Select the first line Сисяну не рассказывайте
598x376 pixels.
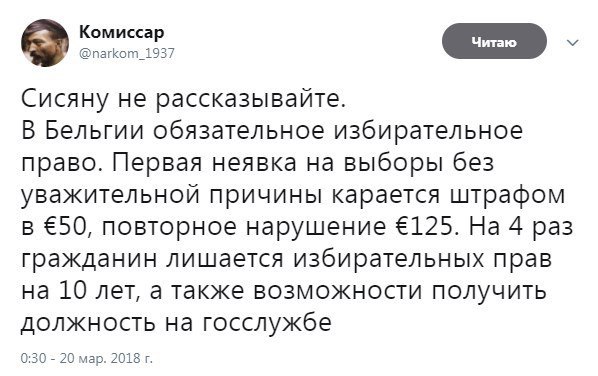(183, 99)
